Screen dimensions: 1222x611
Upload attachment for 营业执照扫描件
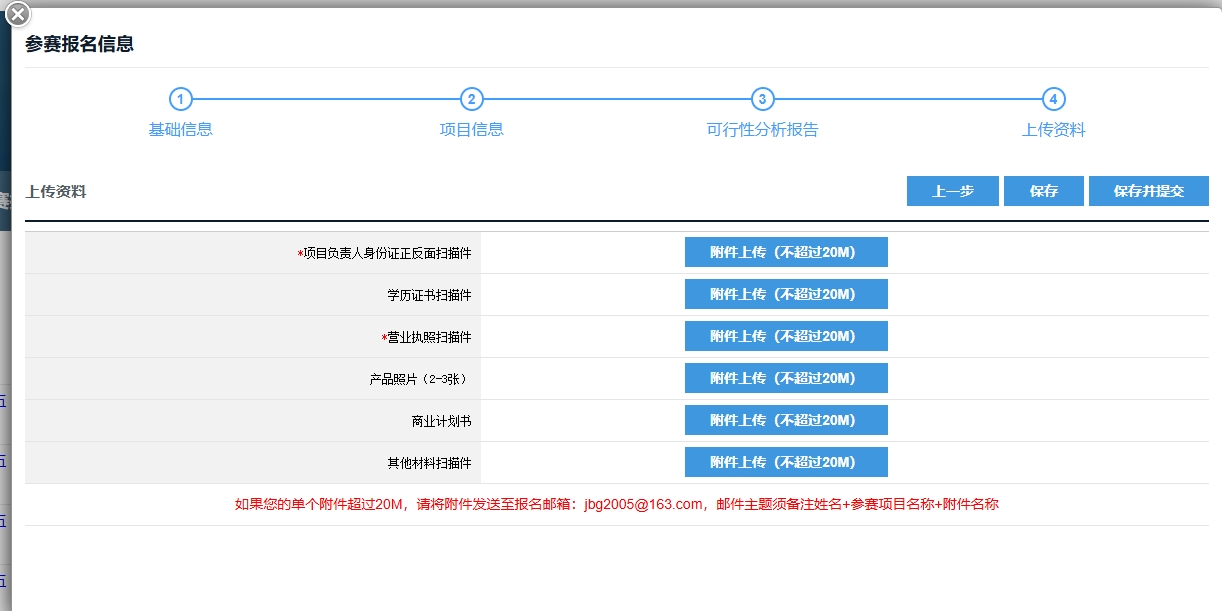(x=786, y=336)
